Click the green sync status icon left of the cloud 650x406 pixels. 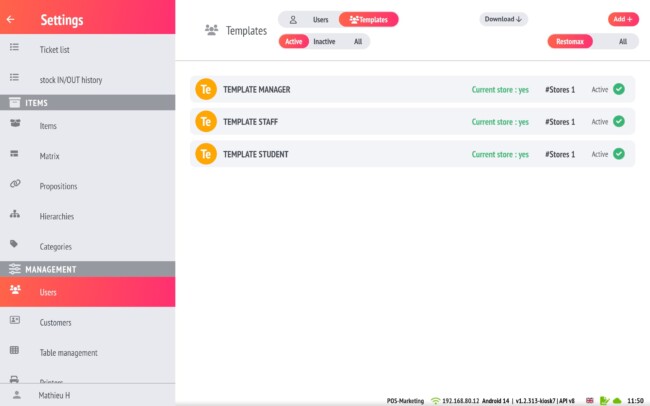coord(604,401)
